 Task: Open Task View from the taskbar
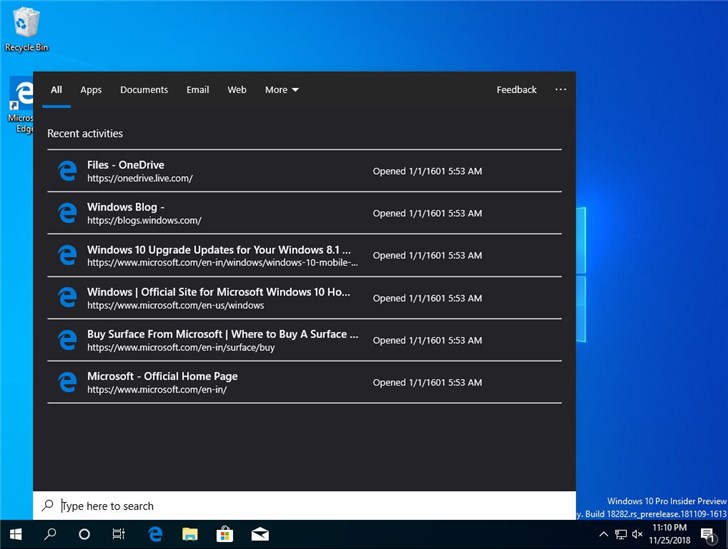tap(118, 534)
